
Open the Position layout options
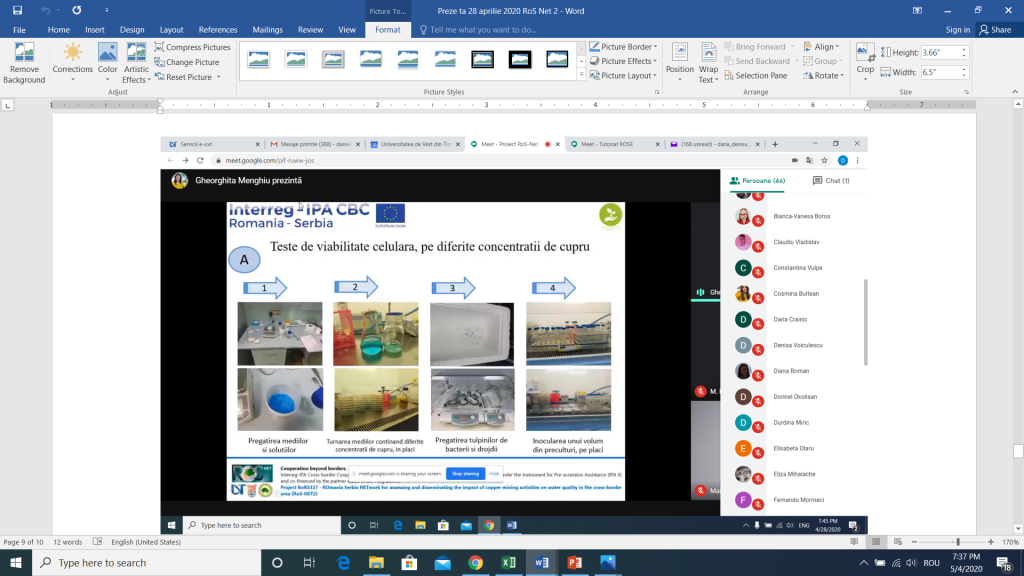pyautogui.click(x=680, y=62)
